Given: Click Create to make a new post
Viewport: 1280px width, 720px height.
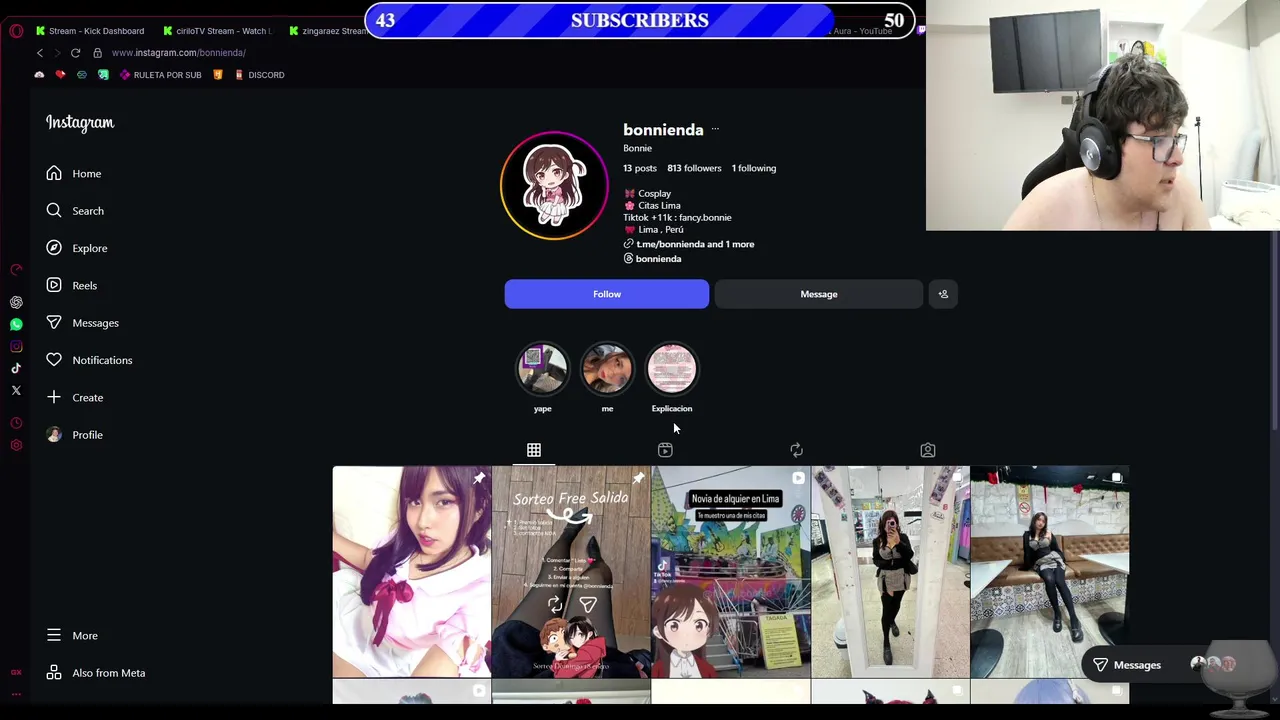Looking at the screenshot, I should coord(74,398).
